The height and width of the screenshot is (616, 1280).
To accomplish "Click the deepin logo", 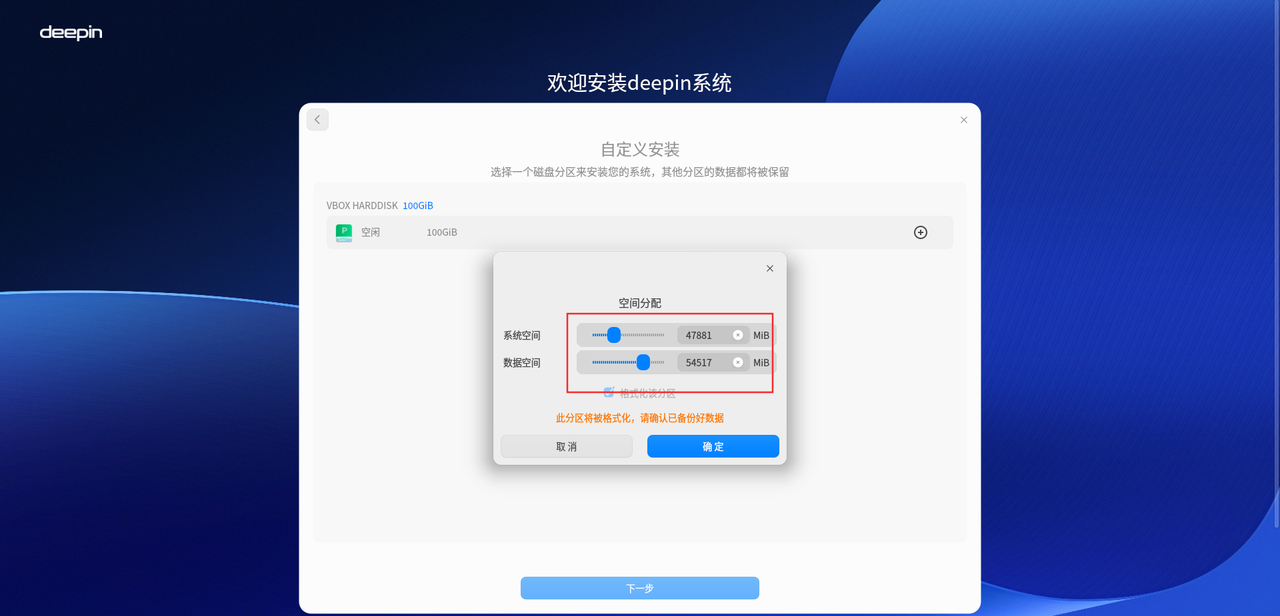I will click(71, 33).
